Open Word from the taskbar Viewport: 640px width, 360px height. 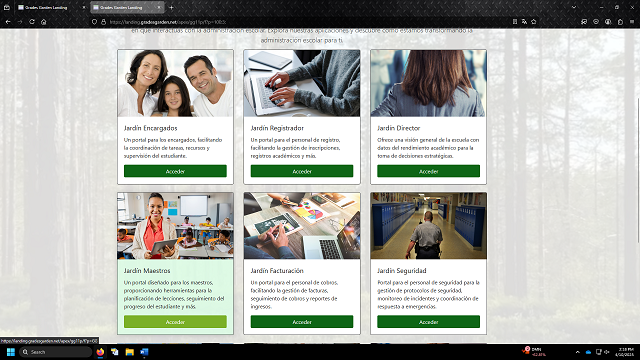[x=144, y=352]
